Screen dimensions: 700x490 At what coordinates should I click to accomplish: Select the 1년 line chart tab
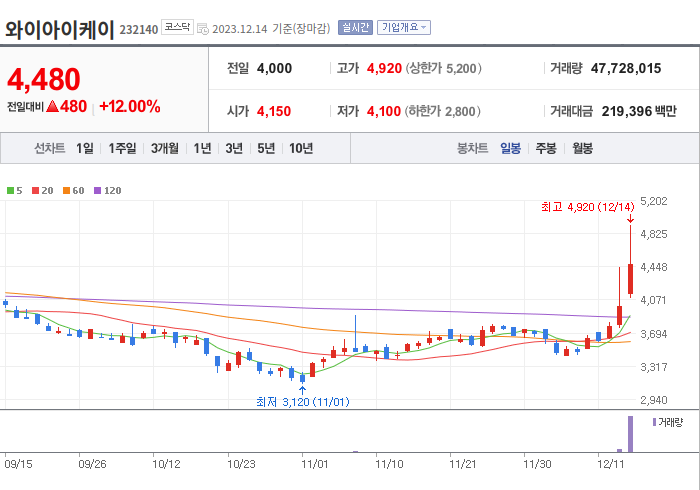(x=202, y=148)
